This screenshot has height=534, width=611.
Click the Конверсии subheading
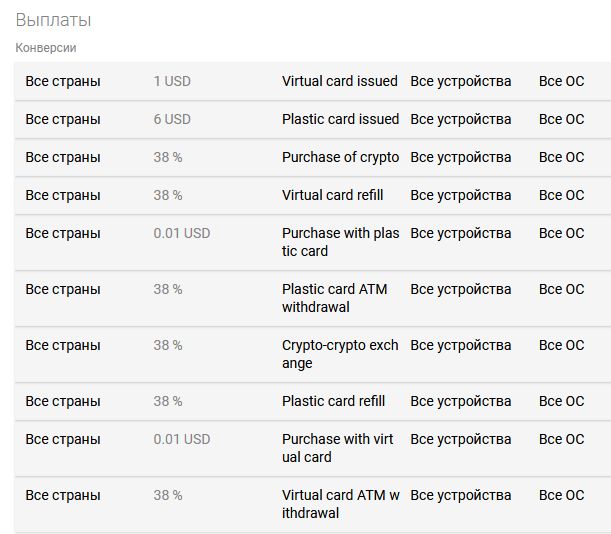pos(46,48)
